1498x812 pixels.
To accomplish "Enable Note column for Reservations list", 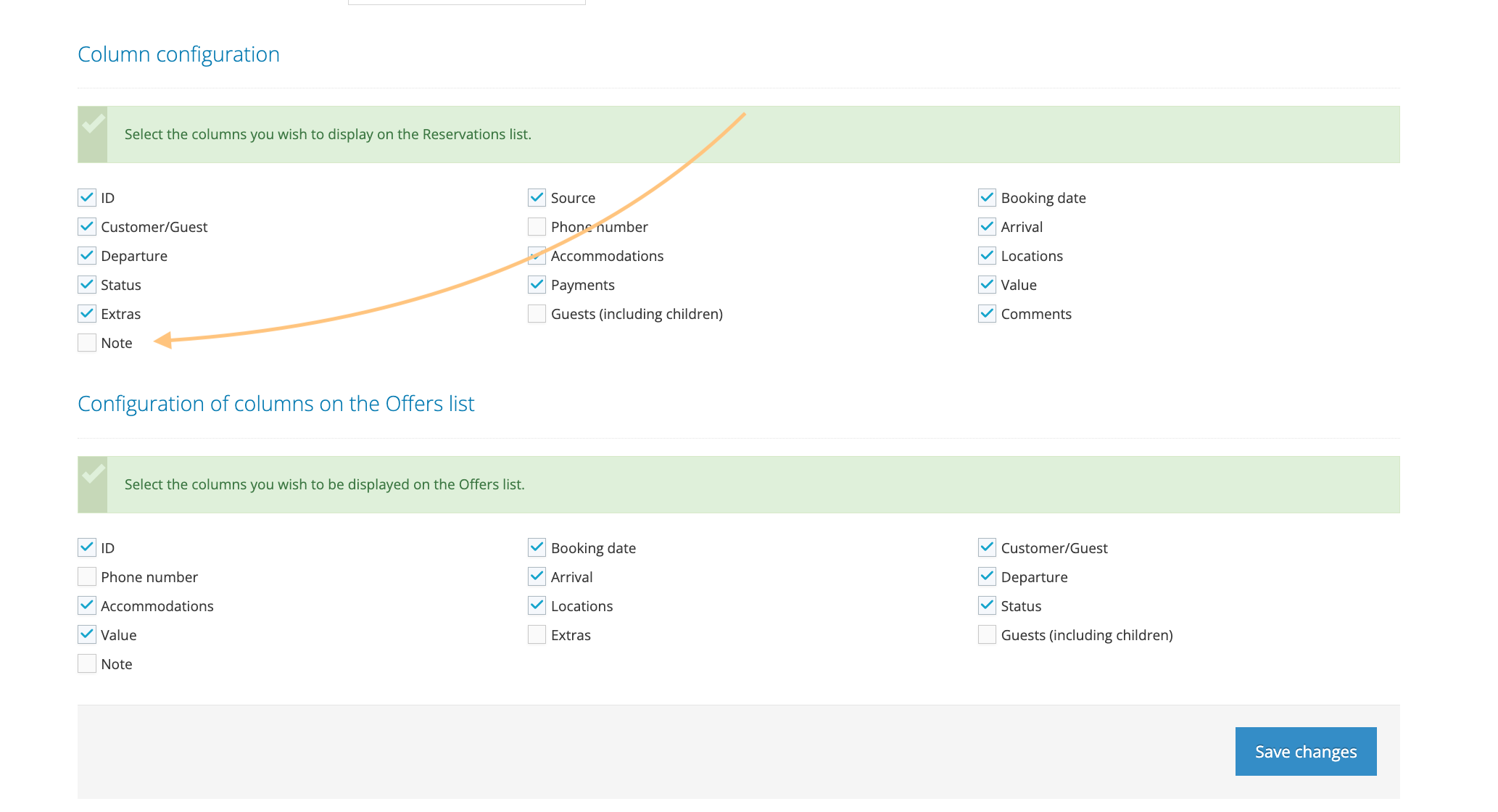I will 87,343.
